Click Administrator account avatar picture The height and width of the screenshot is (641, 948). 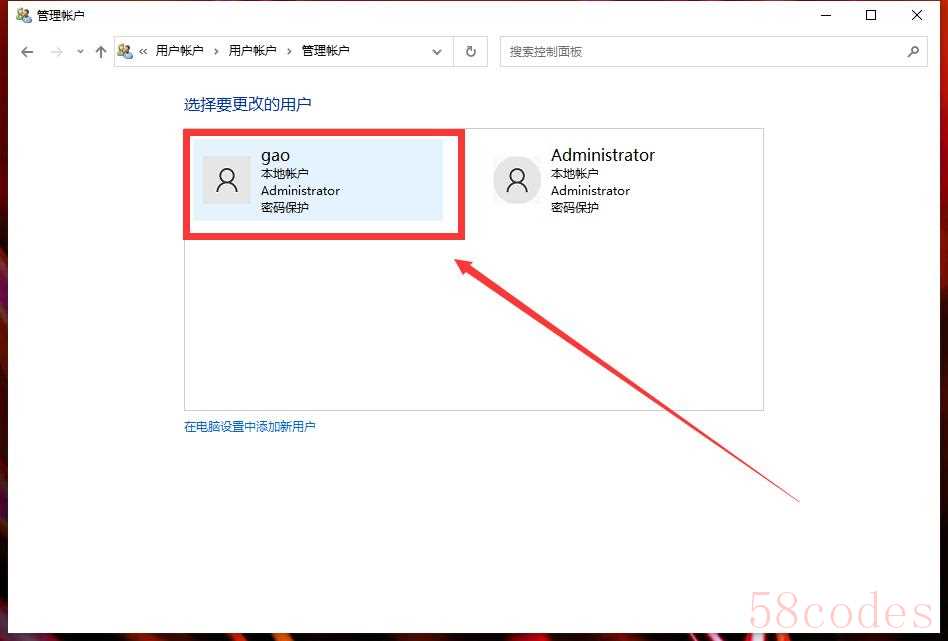(x=517, y=180)
